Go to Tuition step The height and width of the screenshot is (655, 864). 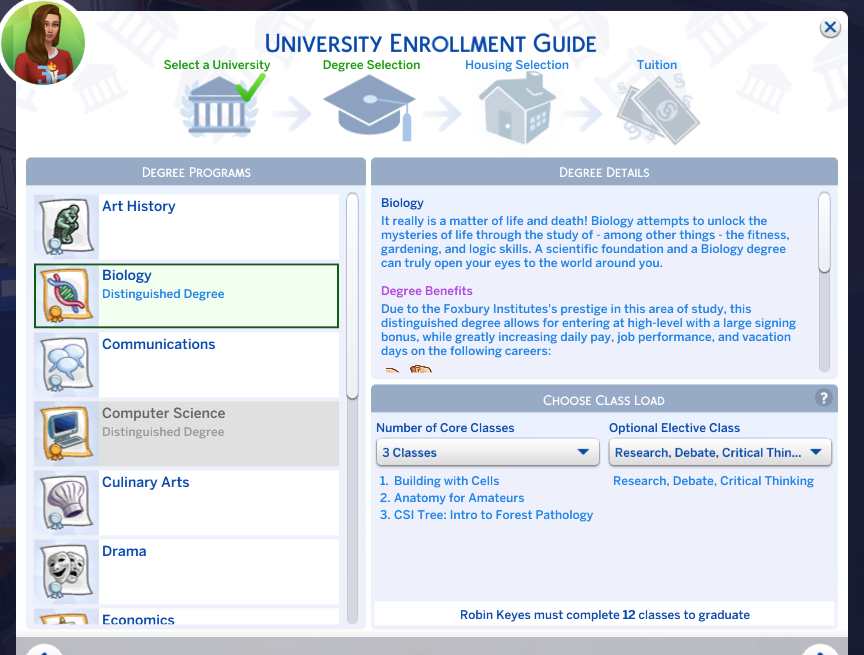[657, 65]
